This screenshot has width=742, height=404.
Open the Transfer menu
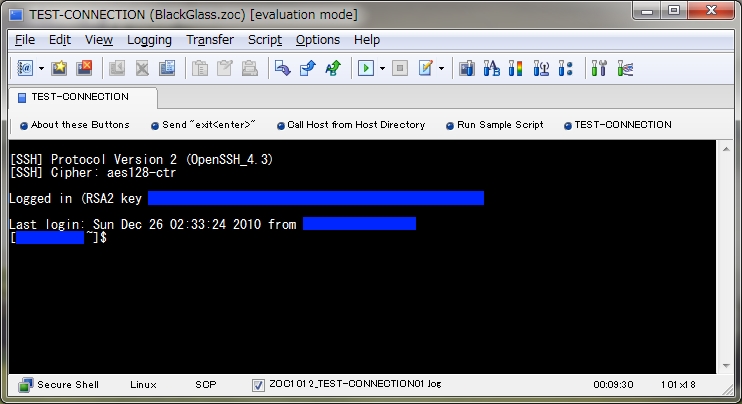[x=210, y=40]
